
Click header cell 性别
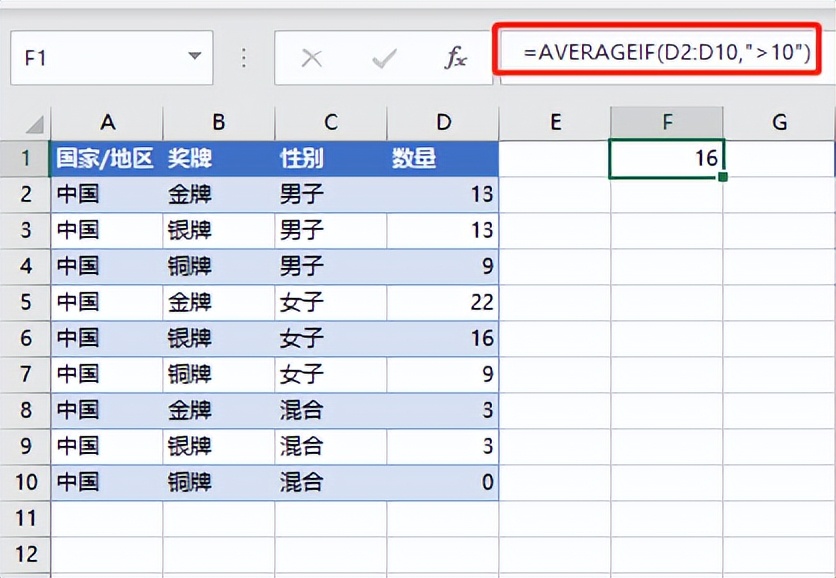coord(331,158)
